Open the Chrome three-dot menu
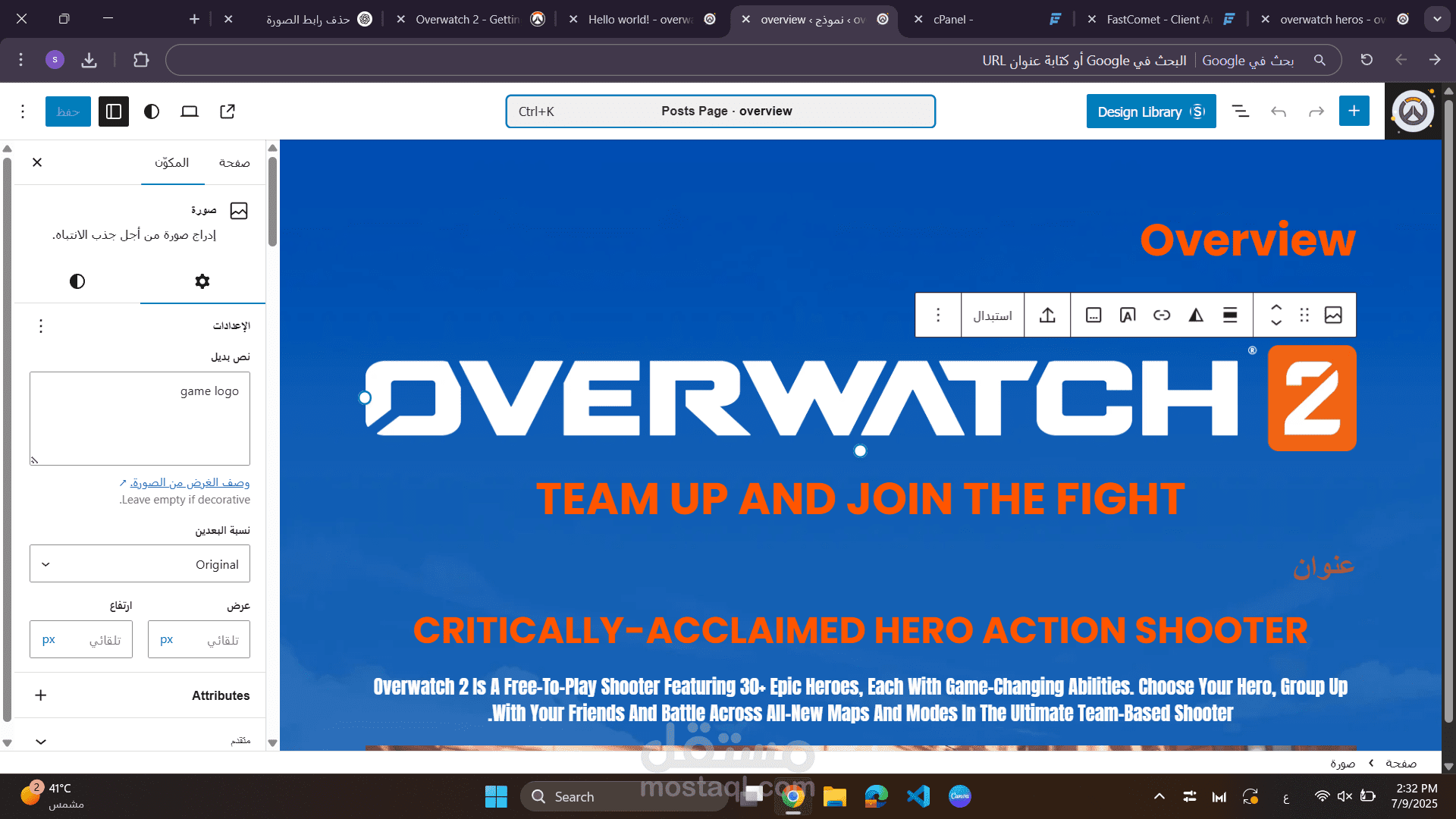This screenshot has height=819, width=1456. point(21,59)
